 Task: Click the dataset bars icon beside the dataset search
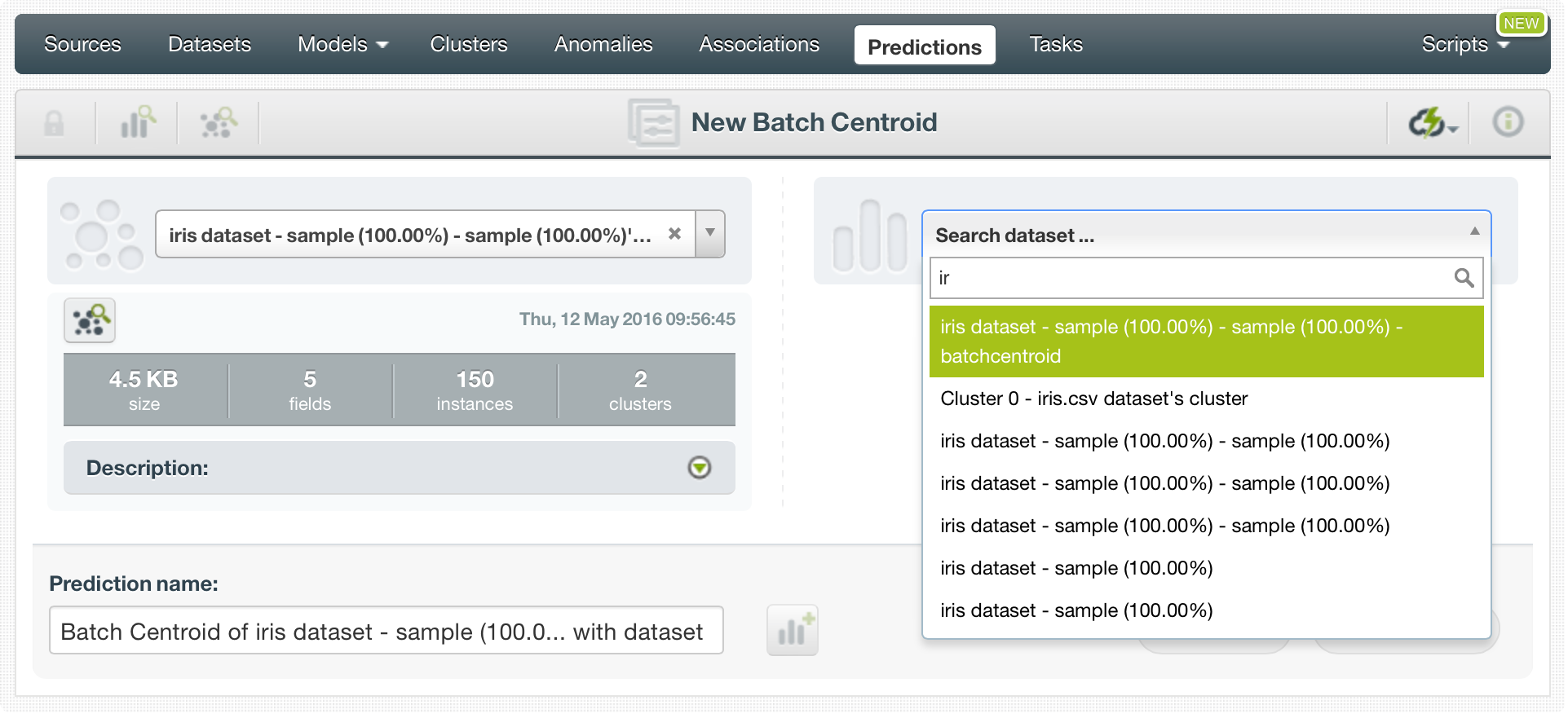tap(870, 236)
